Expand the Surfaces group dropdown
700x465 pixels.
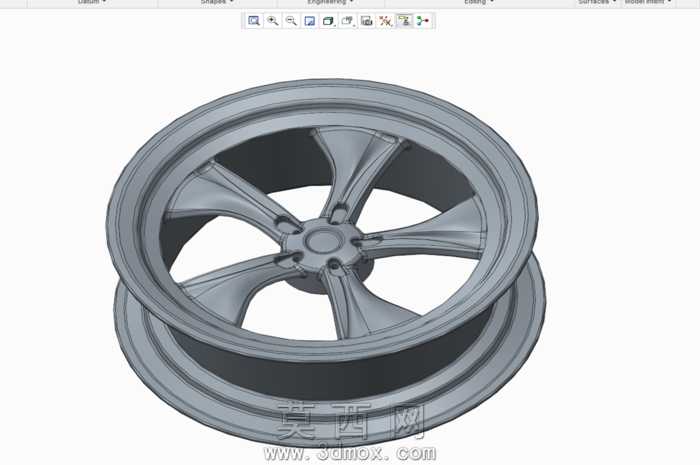pyautogui.click(x=597, y=2)
